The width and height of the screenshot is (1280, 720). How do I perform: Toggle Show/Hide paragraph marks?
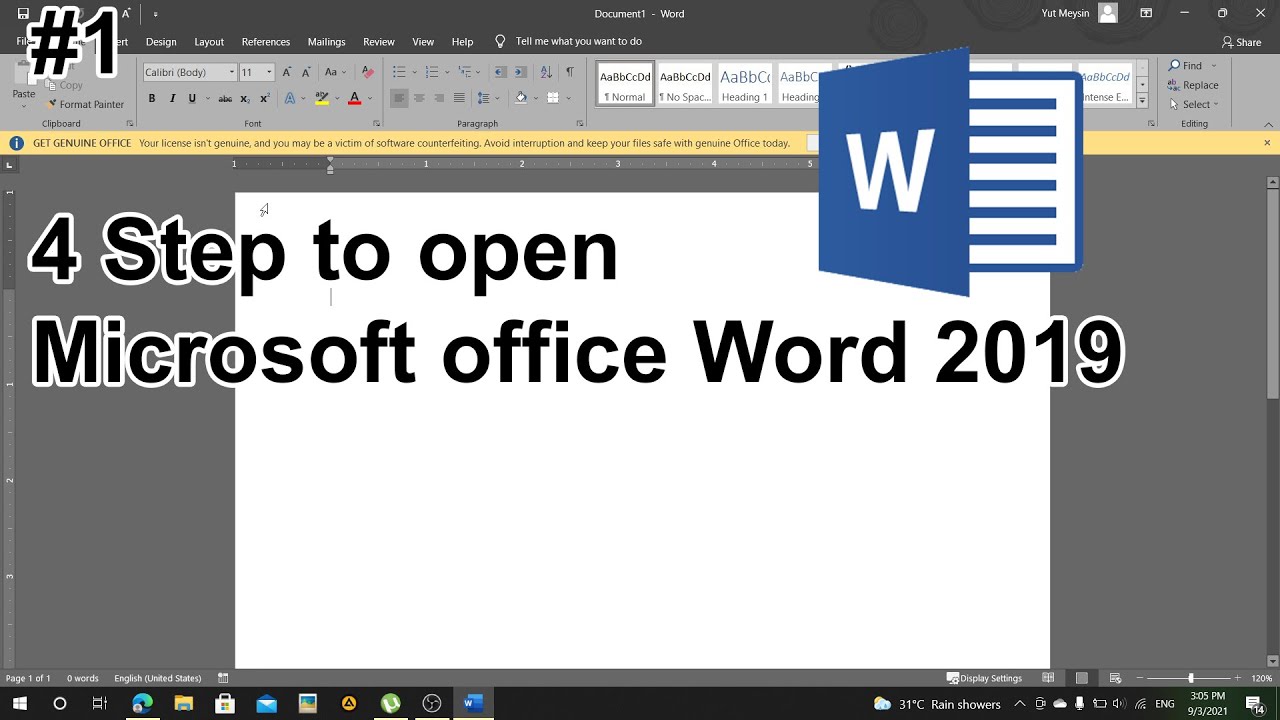pos(569,72)
